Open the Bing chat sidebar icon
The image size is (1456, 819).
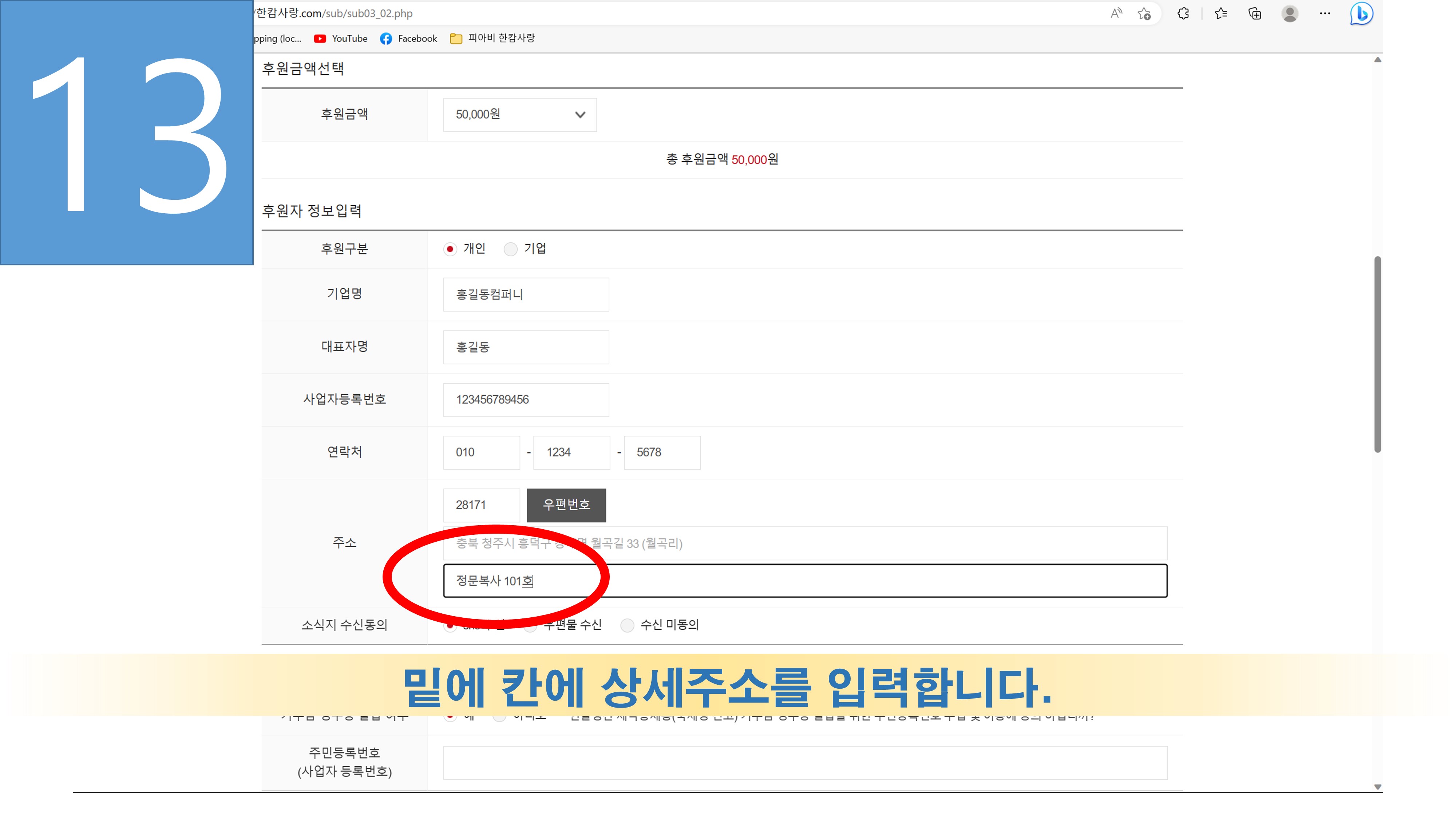coord(1361,13)
